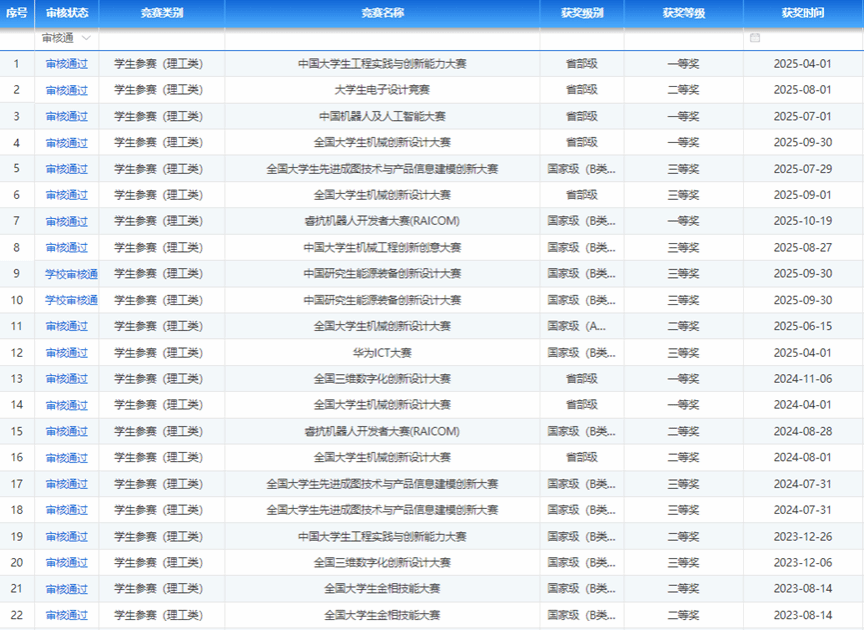Click the 获奖级别 filter input field
The width and height of the screenshot is (864, 630).
coord(582,38)
